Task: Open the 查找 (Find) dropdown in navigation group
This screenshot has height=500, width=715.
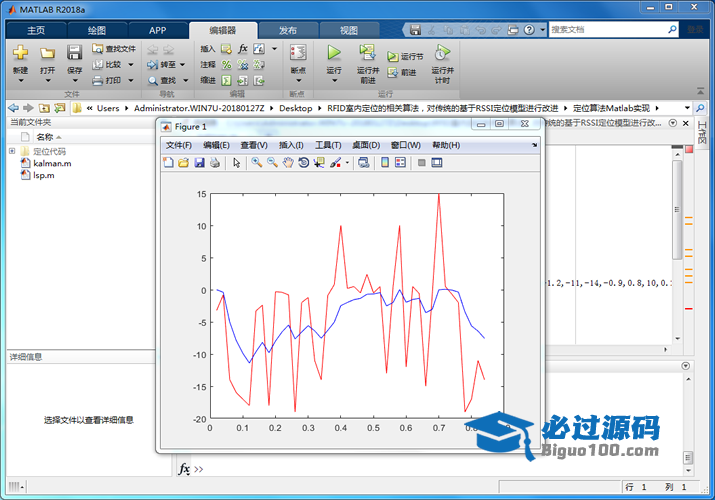Action: (186, 80)
